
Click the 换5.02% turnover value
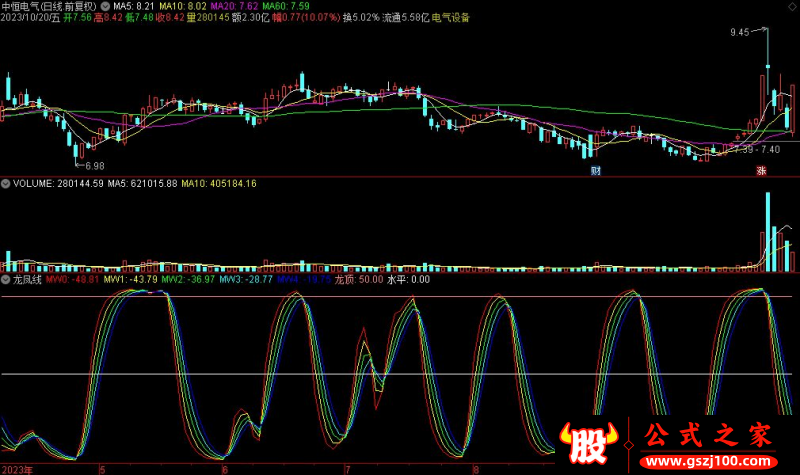[361, 18]
